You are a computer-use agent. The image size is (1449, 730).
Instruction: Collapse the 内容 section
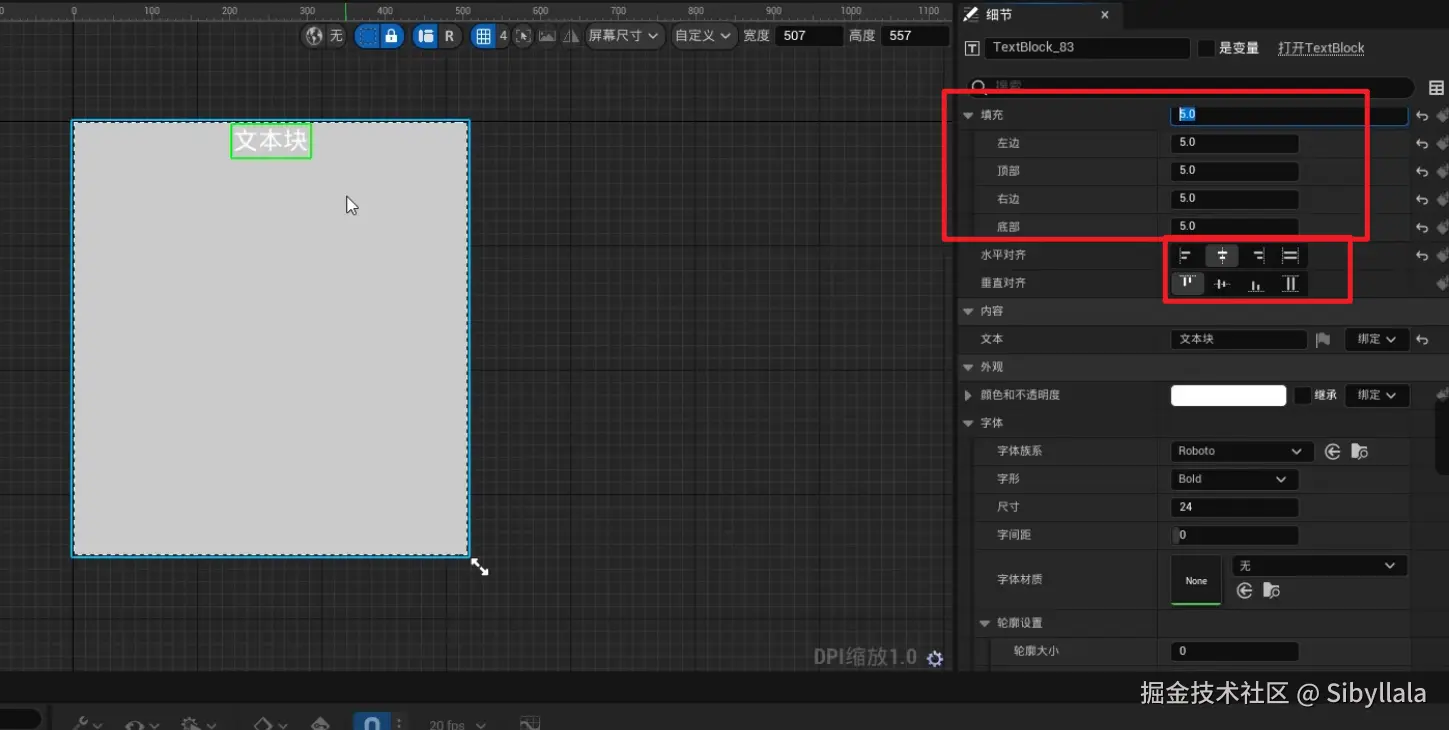968,311
